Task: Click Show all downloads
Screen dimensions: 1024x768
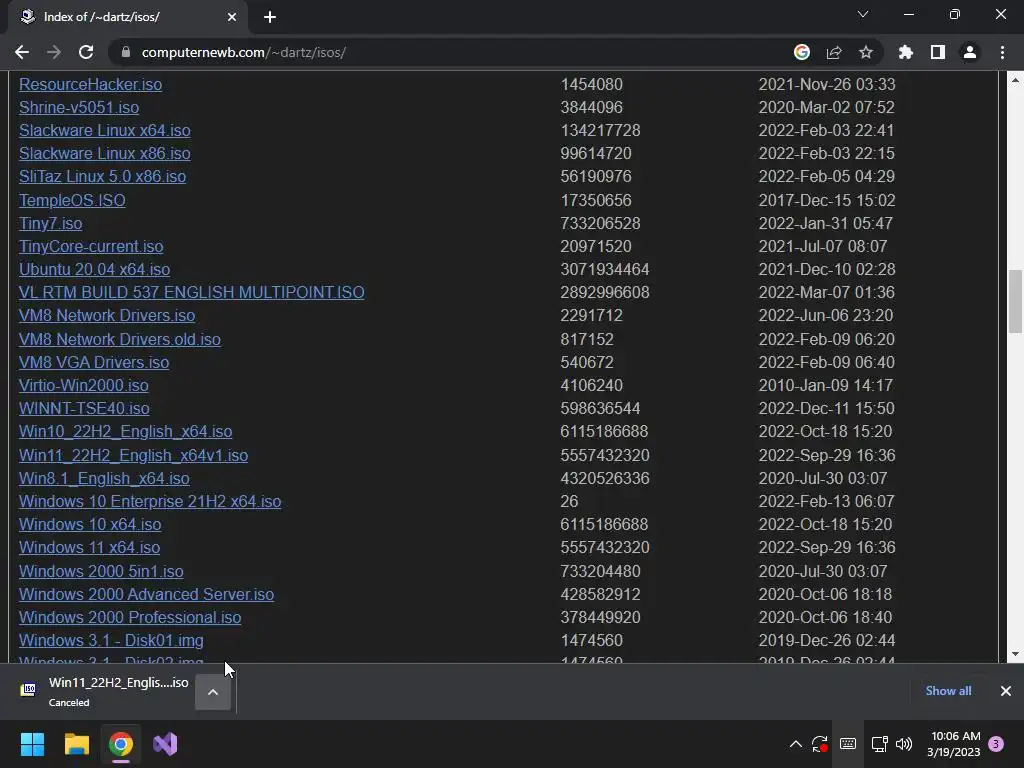Action: pyautogui.click(x=948, y=691)
